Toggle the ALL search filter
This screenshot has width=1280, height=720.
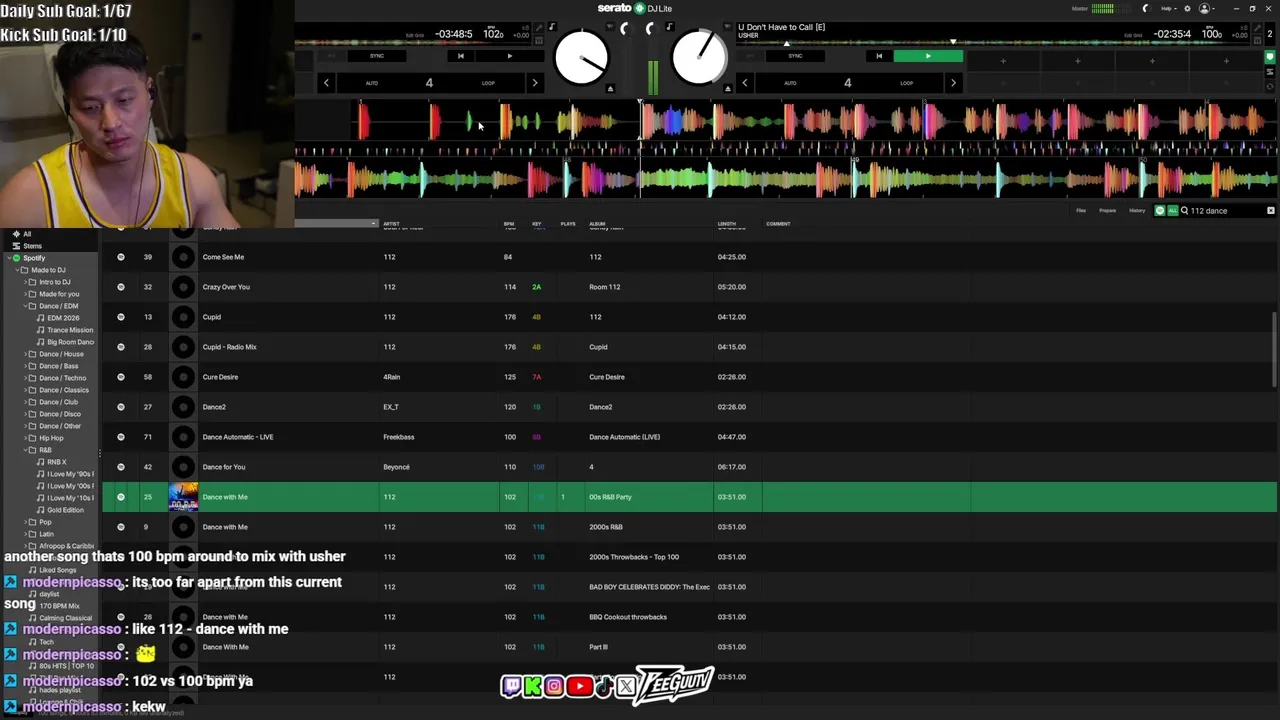click(1173, 211)
